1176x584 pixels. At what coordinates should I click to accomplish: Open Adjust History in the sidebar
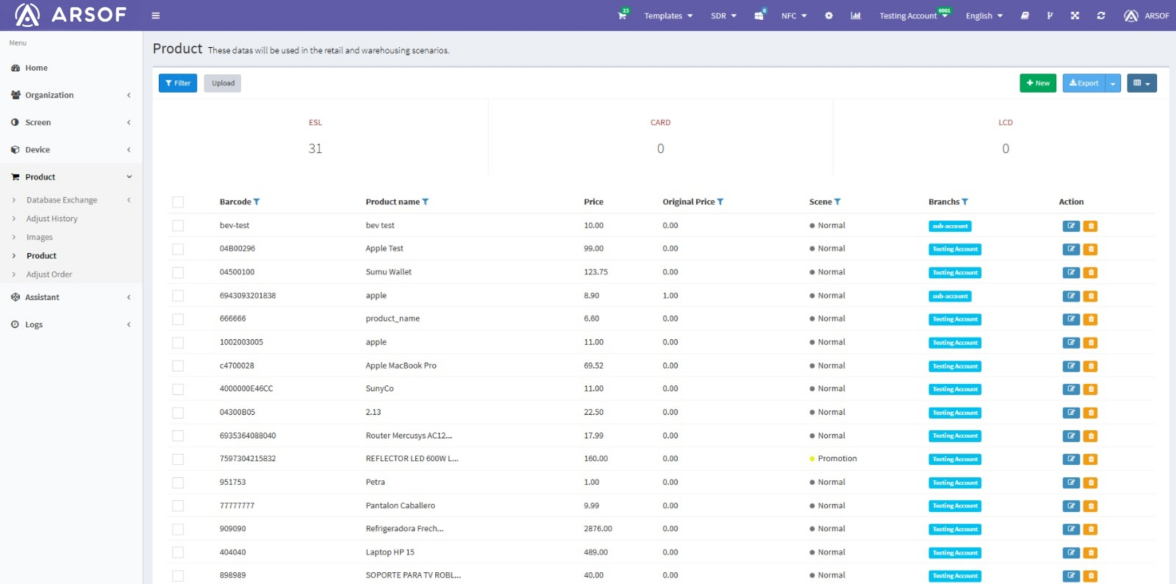coord(52,219)
